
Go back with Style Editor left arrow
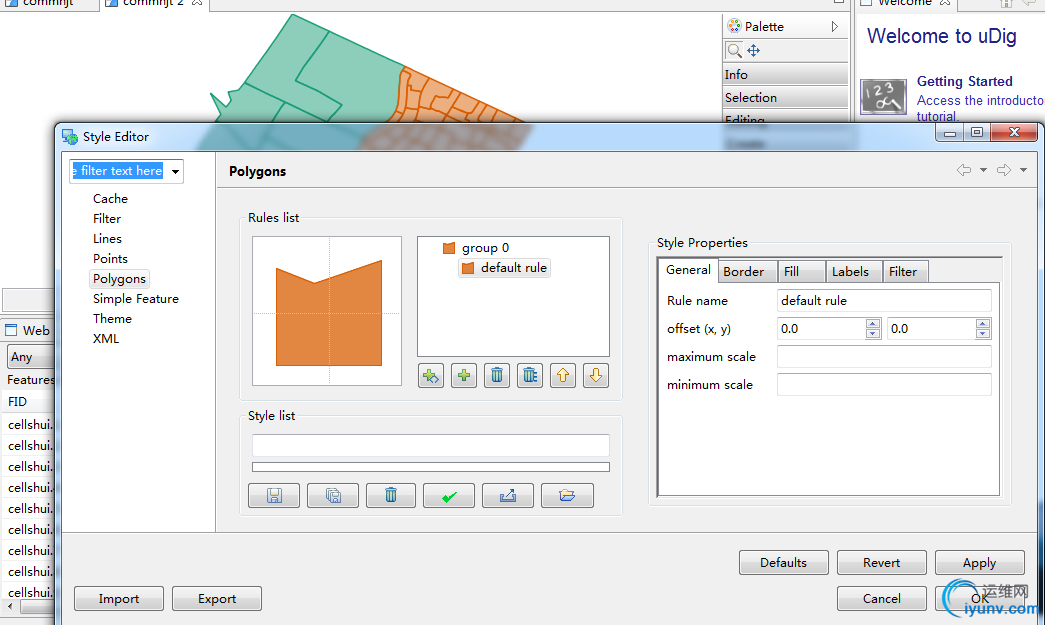click(x=964, y=171)
